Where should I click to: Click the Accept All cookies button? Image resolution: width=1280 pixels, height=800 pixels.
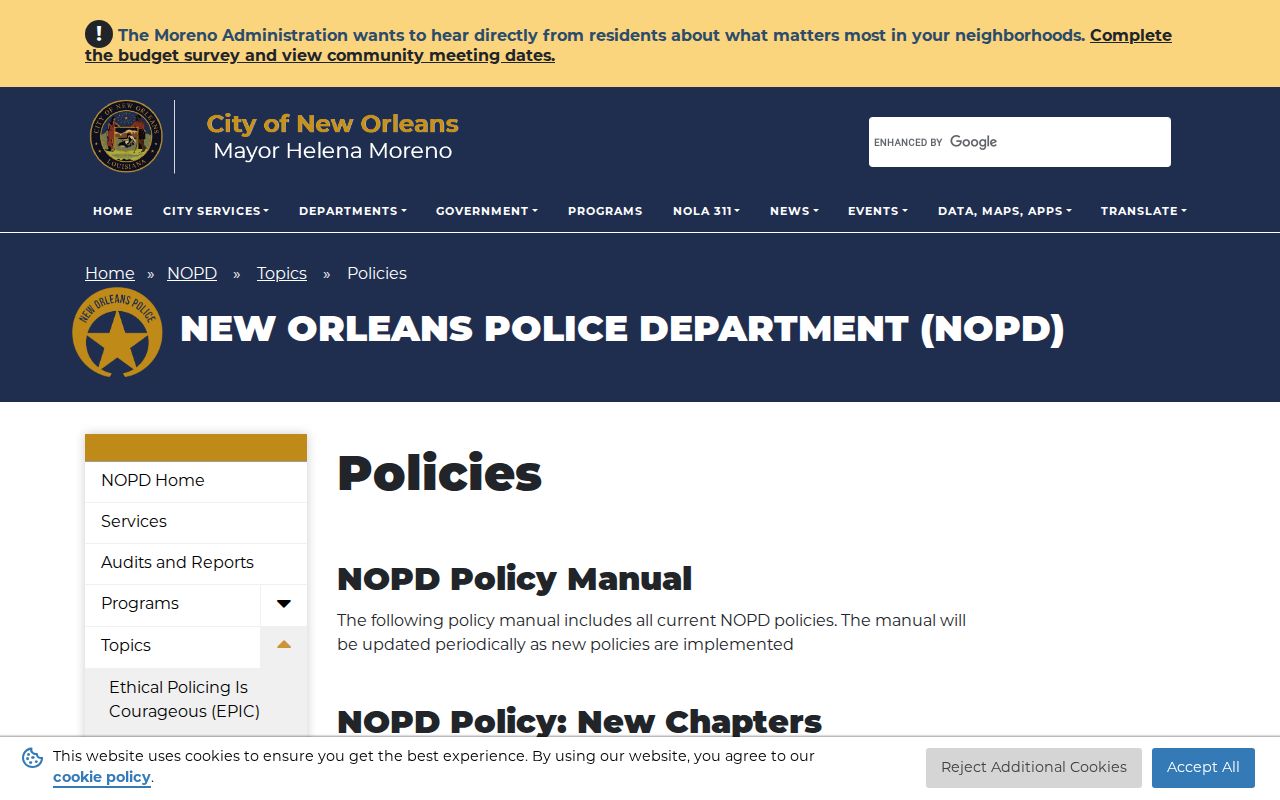click(x=1203, y=768)
